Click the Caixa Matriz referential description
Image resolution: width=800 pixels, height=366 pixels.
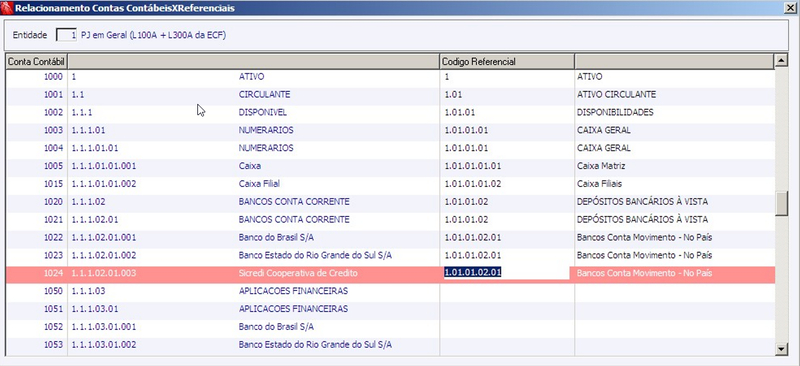(x=601, y=166)
